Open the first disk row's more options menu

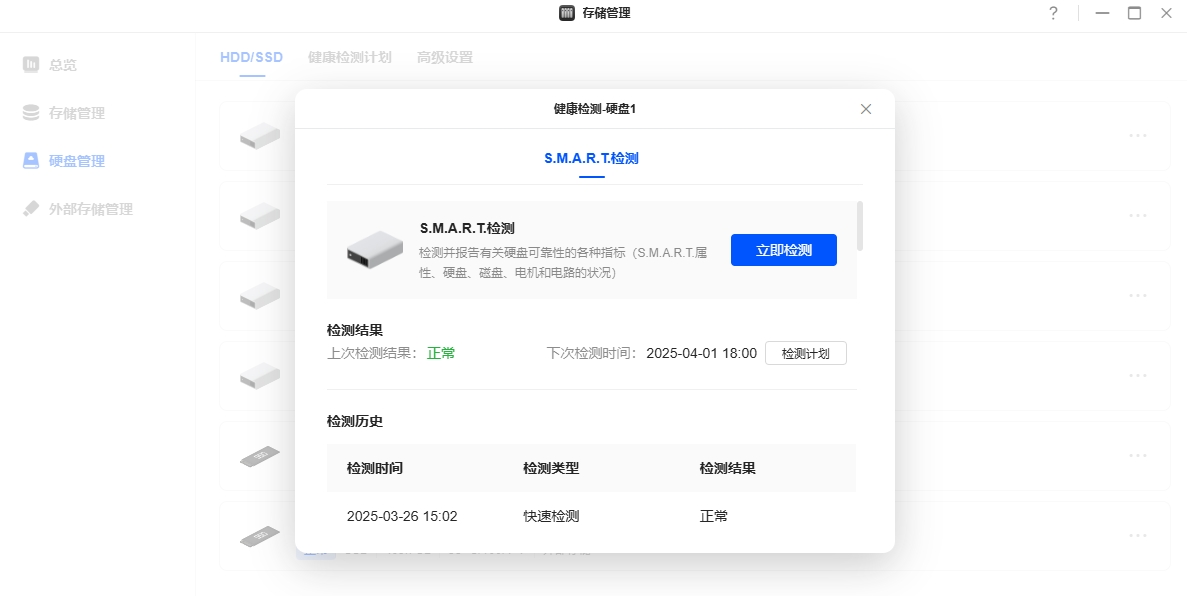(x=1138, y=136)
